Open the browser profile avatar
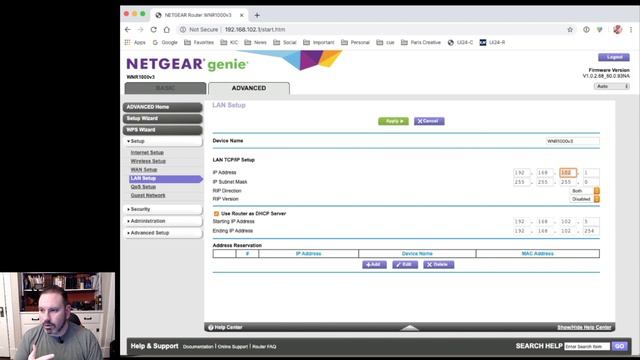Screen dimensions: 640x360 click(617, 29)
